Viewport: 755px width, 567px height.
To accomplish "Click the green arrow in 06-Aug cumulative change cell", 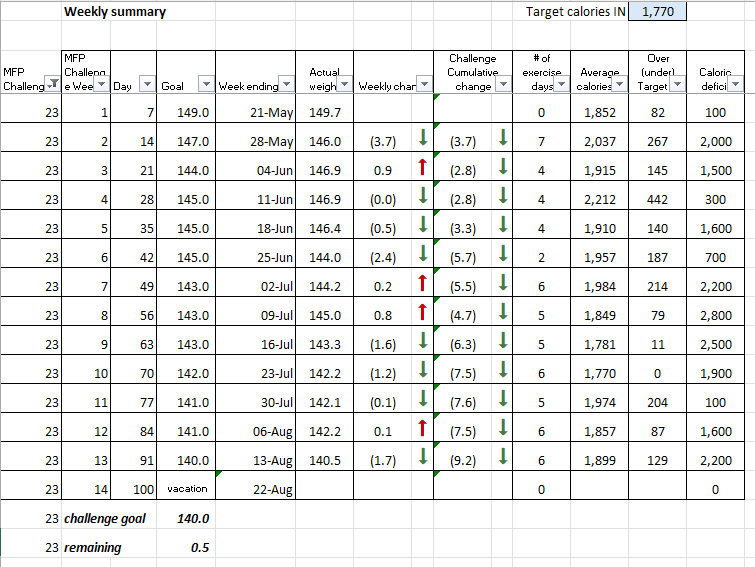I will pos(503,427).
